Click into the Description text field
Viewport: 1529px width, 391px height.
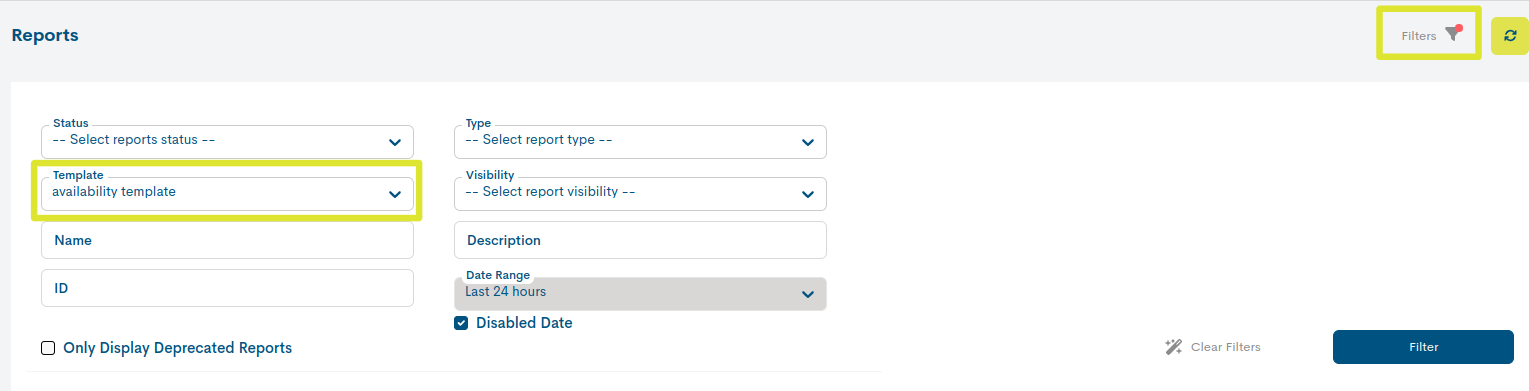[640, 240]
